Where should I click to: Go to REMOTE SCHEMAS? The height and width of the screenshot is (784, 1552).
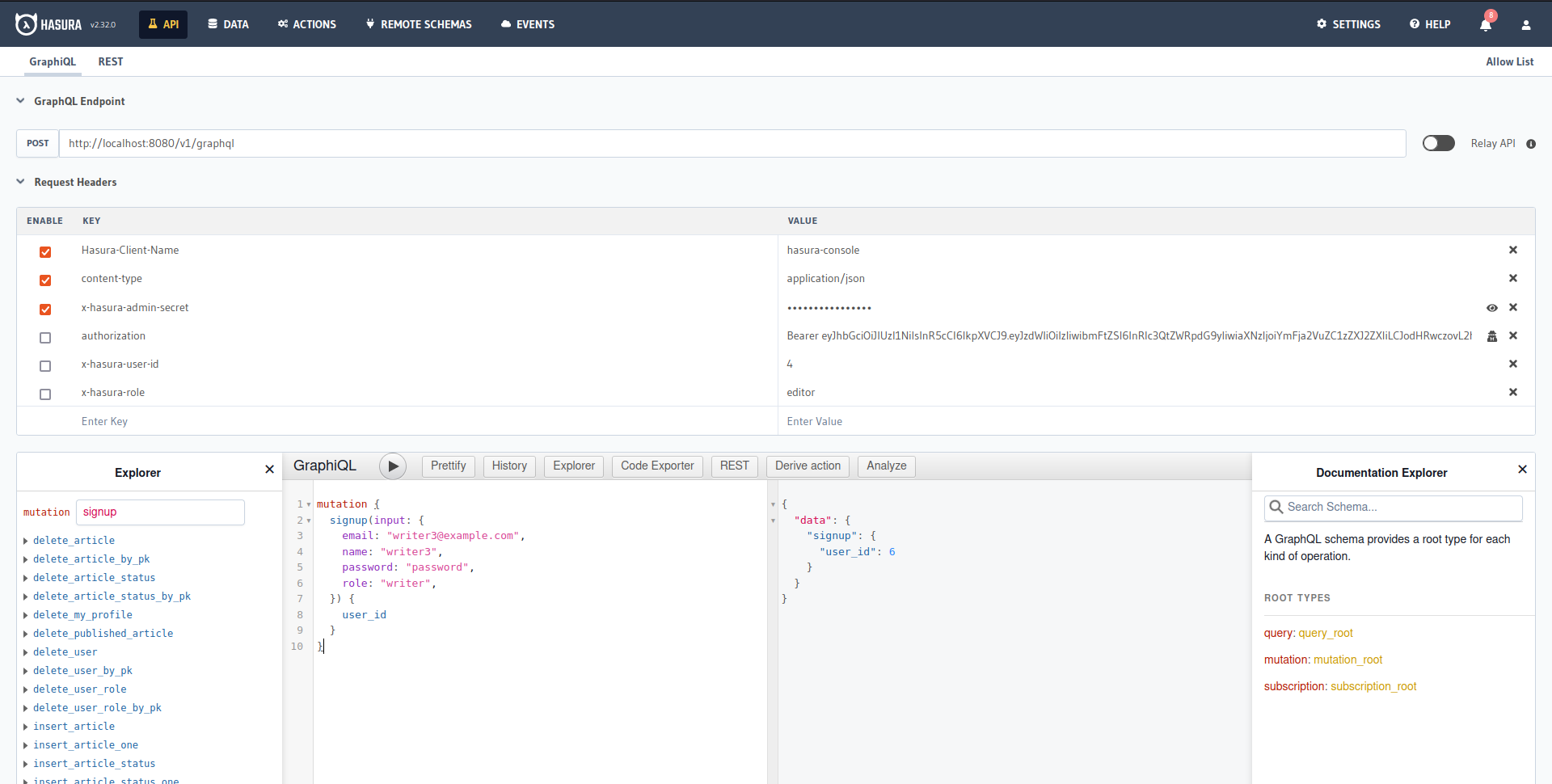tap(419, 24)
